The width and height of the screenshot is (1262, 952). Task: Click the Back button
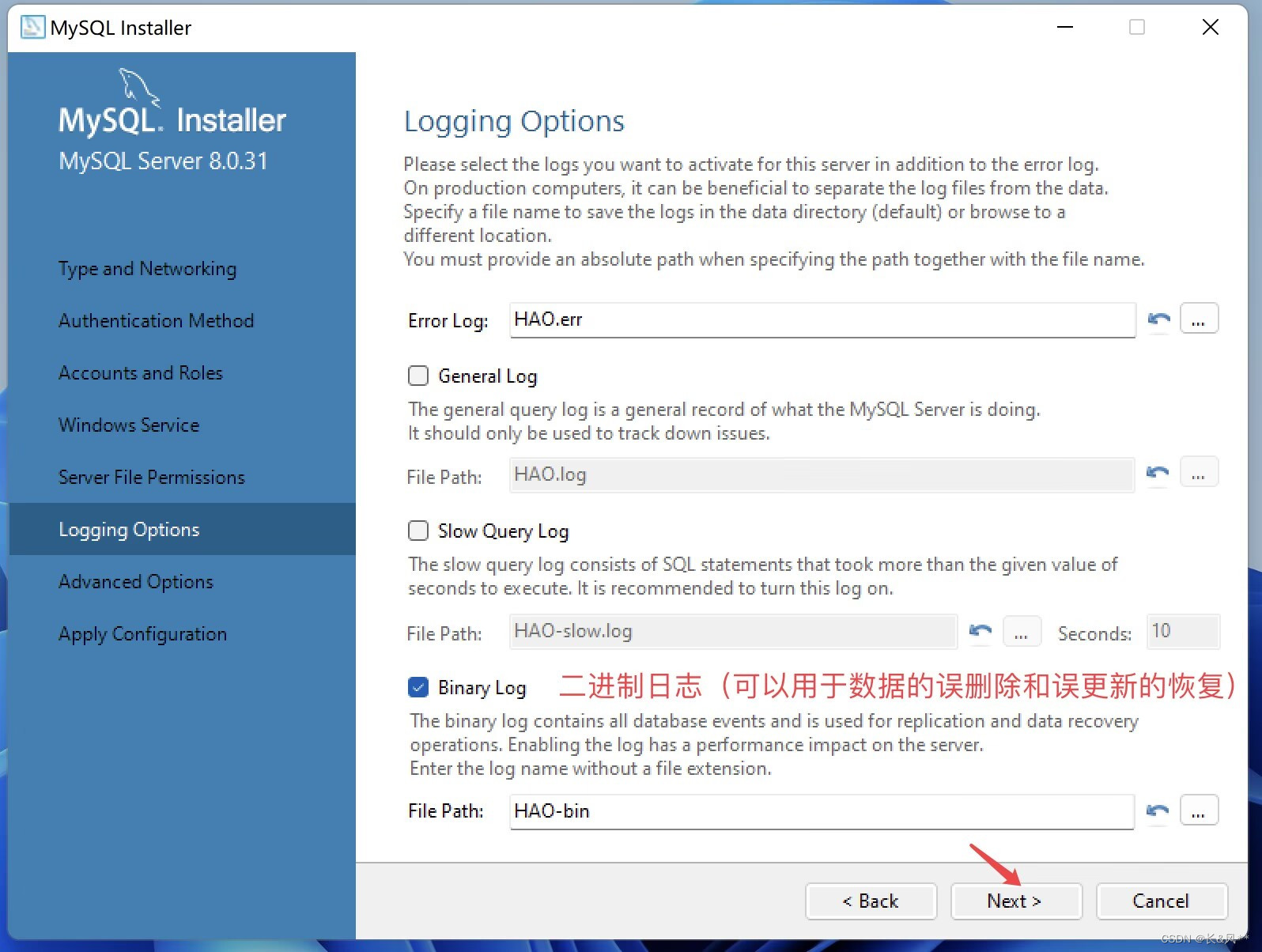tap(871, 901)
